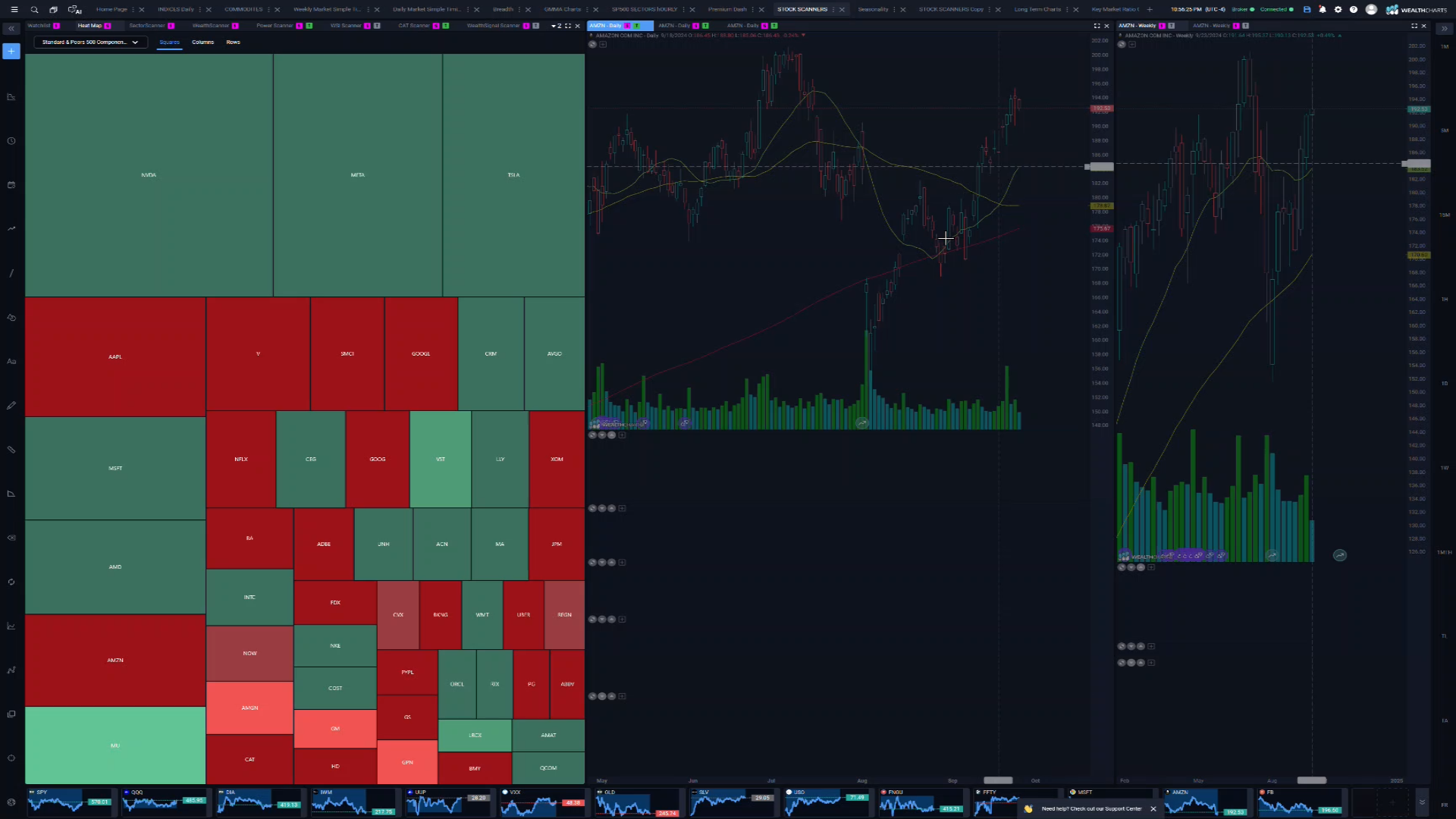
Task: Switch to the Seasonality tab
Action: 873,10
